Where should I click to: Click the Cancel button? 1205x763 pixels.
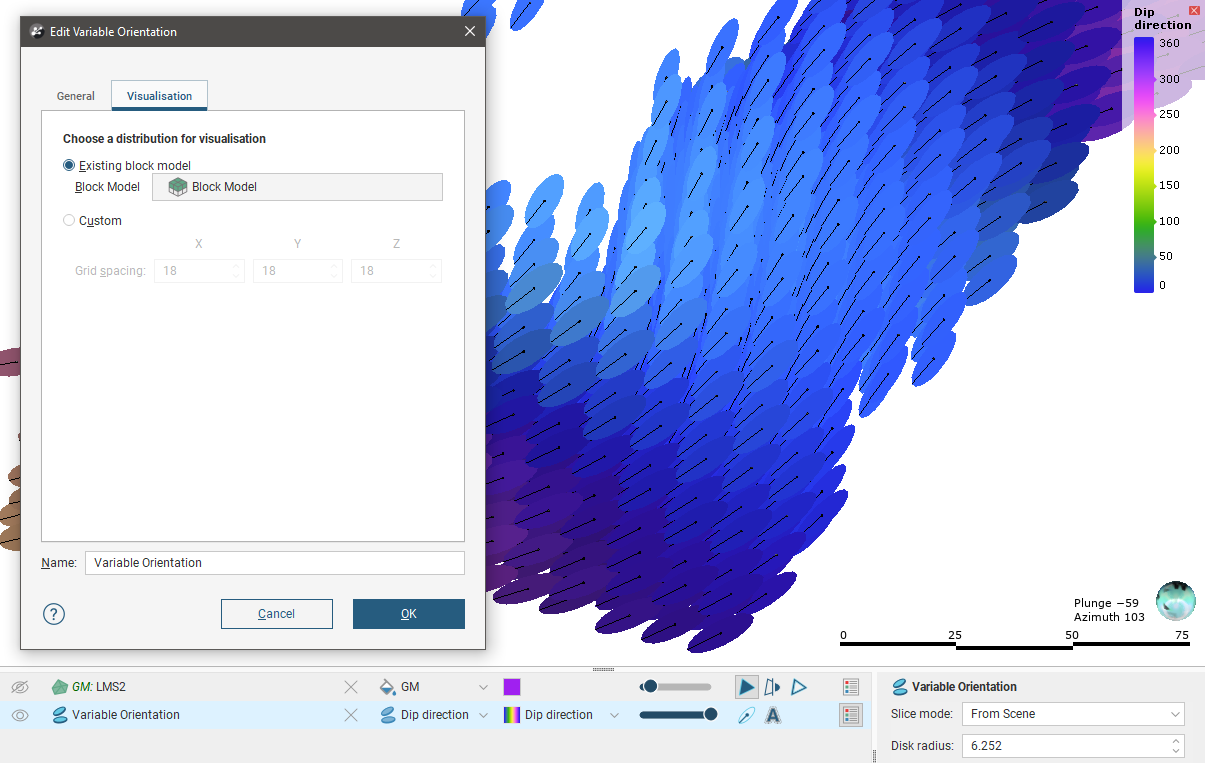276,614
